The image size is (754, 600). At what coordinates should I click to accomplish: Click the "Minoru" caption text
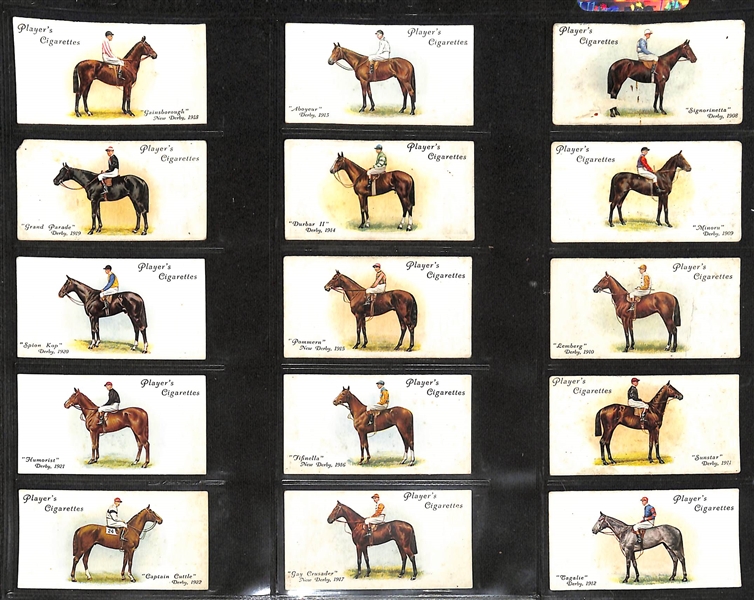[x=708, y=227]
